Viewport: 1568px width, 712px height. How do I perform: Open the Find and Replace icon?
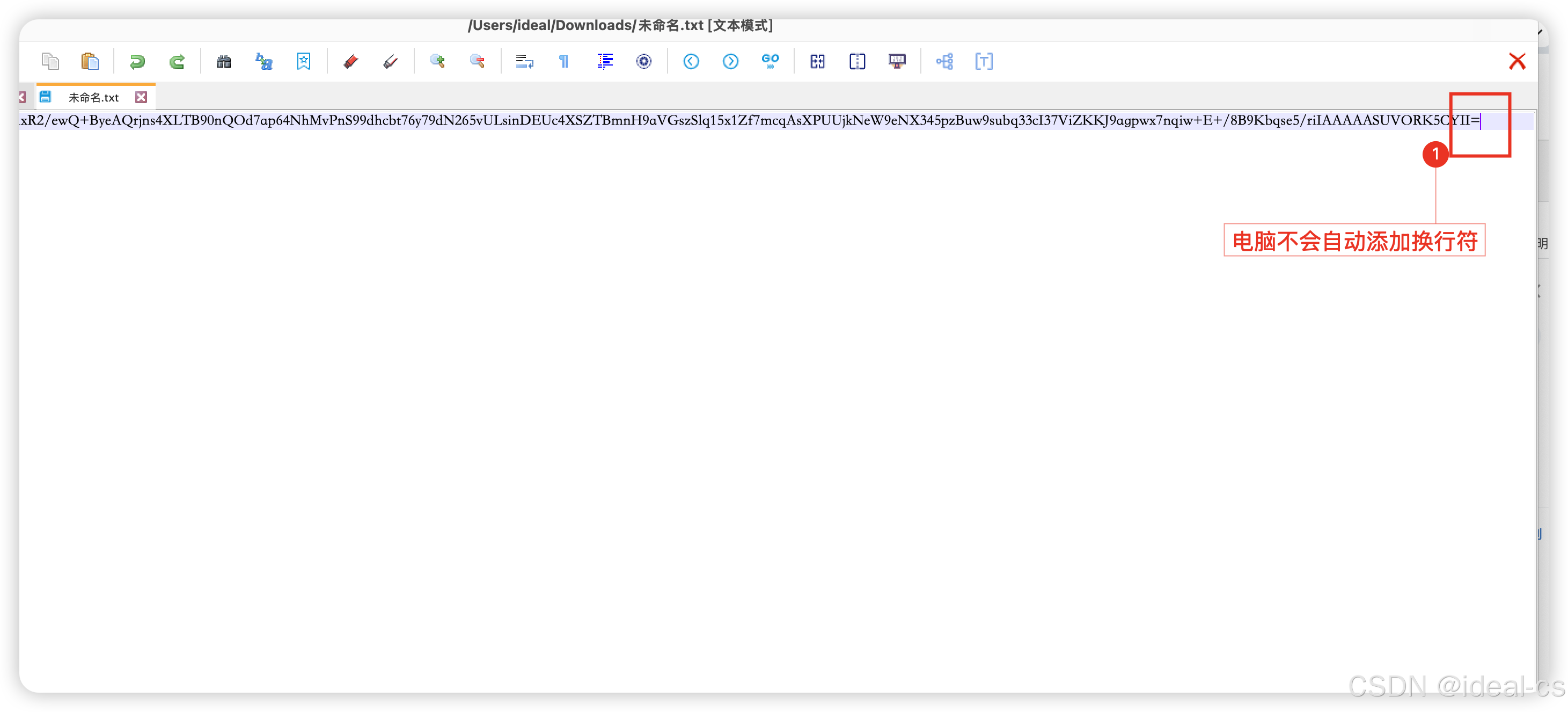point(263,62)
